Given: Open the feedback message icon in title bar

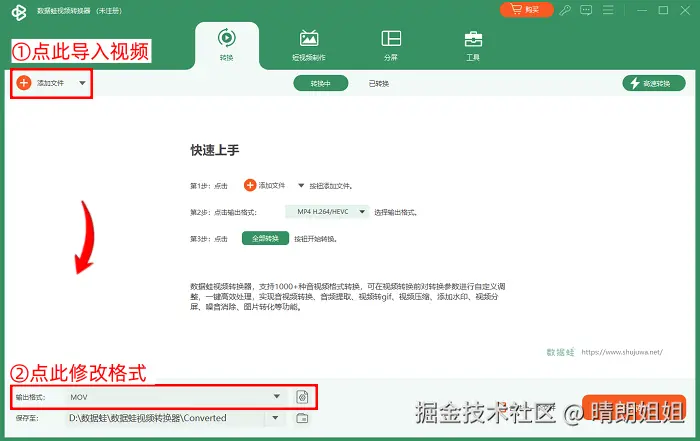Looking at the screenshot, I should click(x=586, y=10).
